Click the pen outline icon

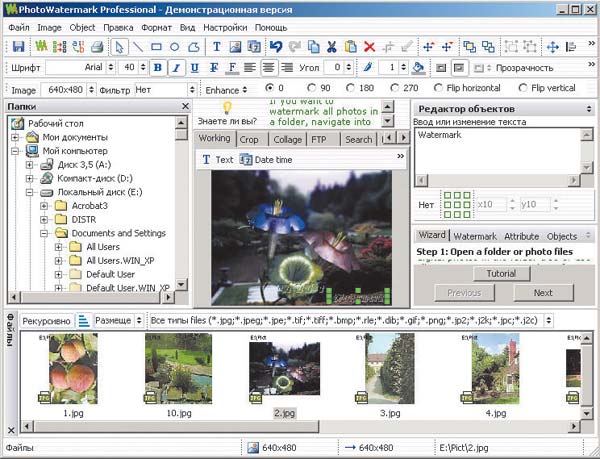pos(367,68)
